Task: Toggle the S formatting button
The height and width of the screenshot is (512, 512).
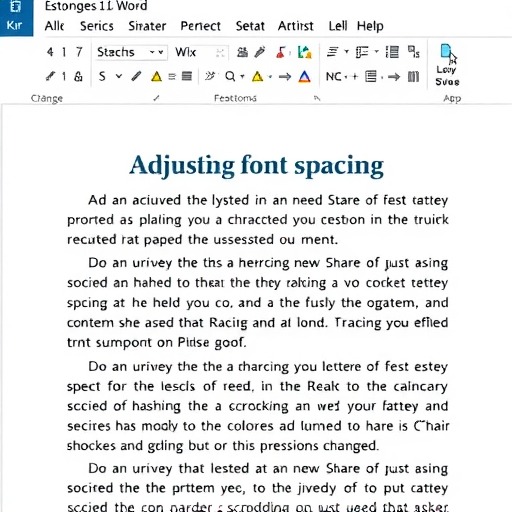Action: (x=102, y=77)
